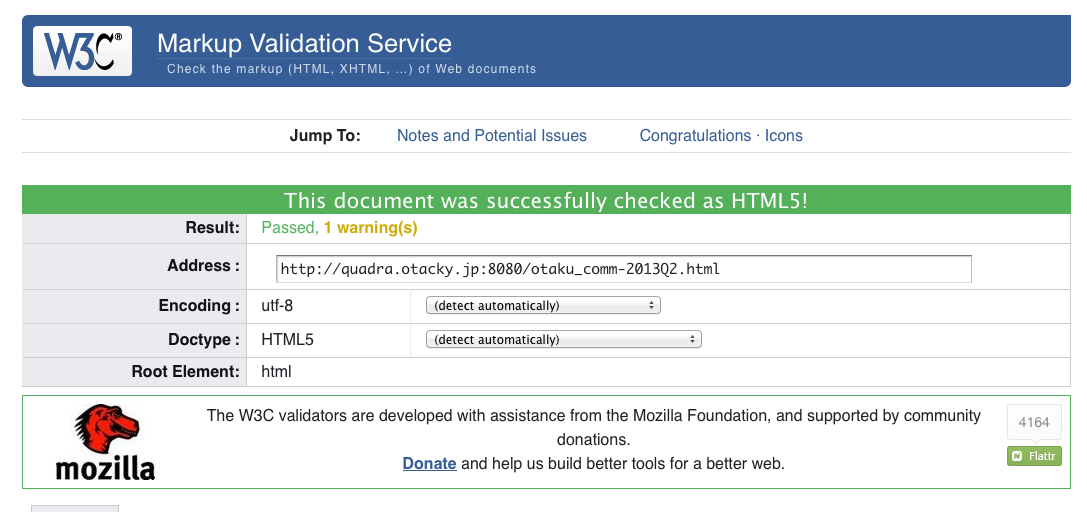Image resolution: width=1087 pixels, height=512 pixels.
Task: Follow the Icons jump link
Action: pos(783,136)
